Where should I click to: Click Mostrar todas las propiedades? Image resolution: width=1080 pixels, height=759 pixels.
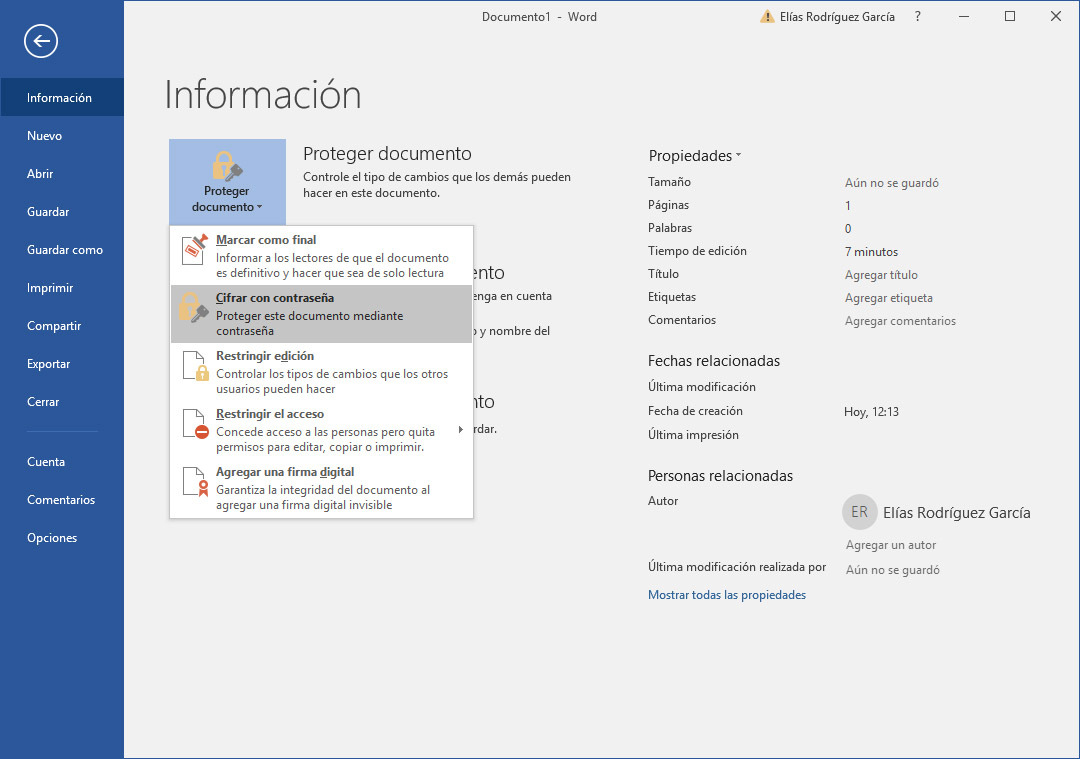click(x=726, y=594)
